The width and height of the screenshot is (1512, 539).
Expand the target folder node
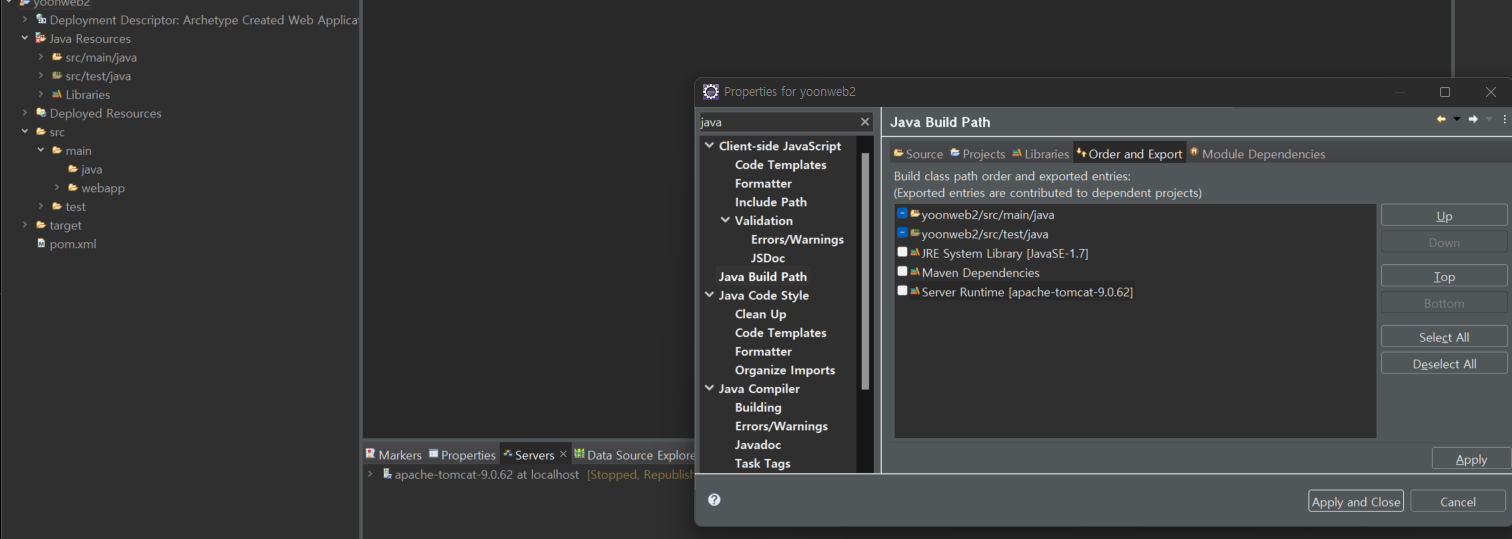[x=25, y=225]
